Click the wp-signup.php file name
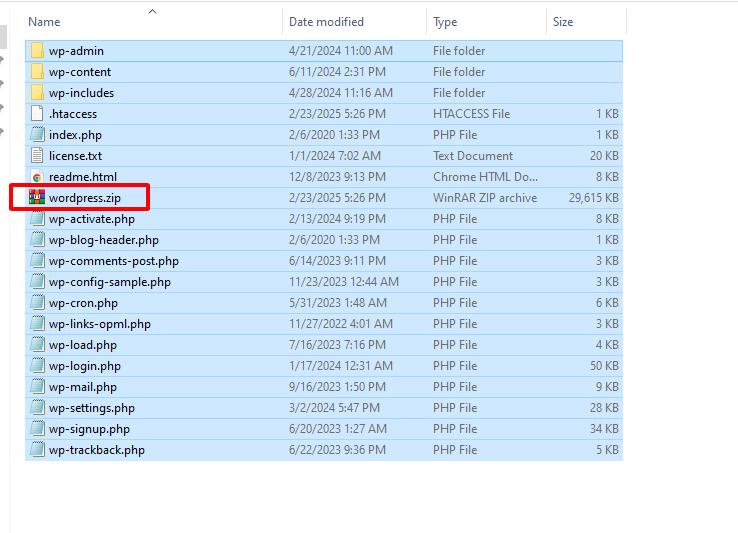 point(89,429)
